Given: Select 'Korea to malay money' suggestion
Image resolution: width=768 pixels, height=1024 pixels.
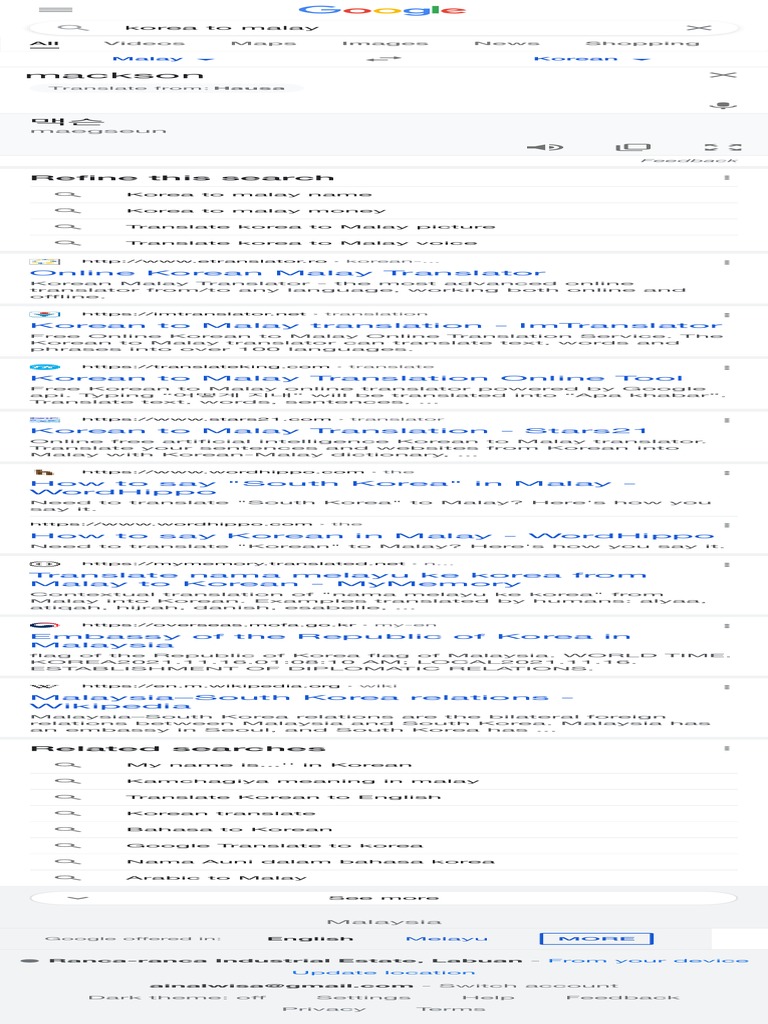Looking at the screenshot, I should click(383, 211).
